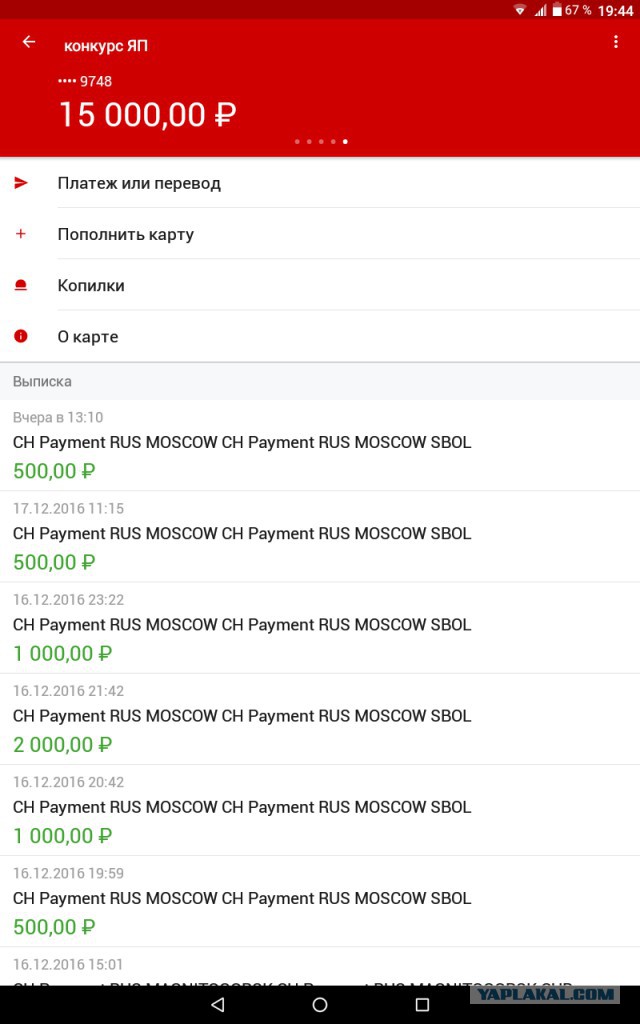Tap the card title конкурс ЯП
The height and width of the screenshot is (1024, 640).
106,46
